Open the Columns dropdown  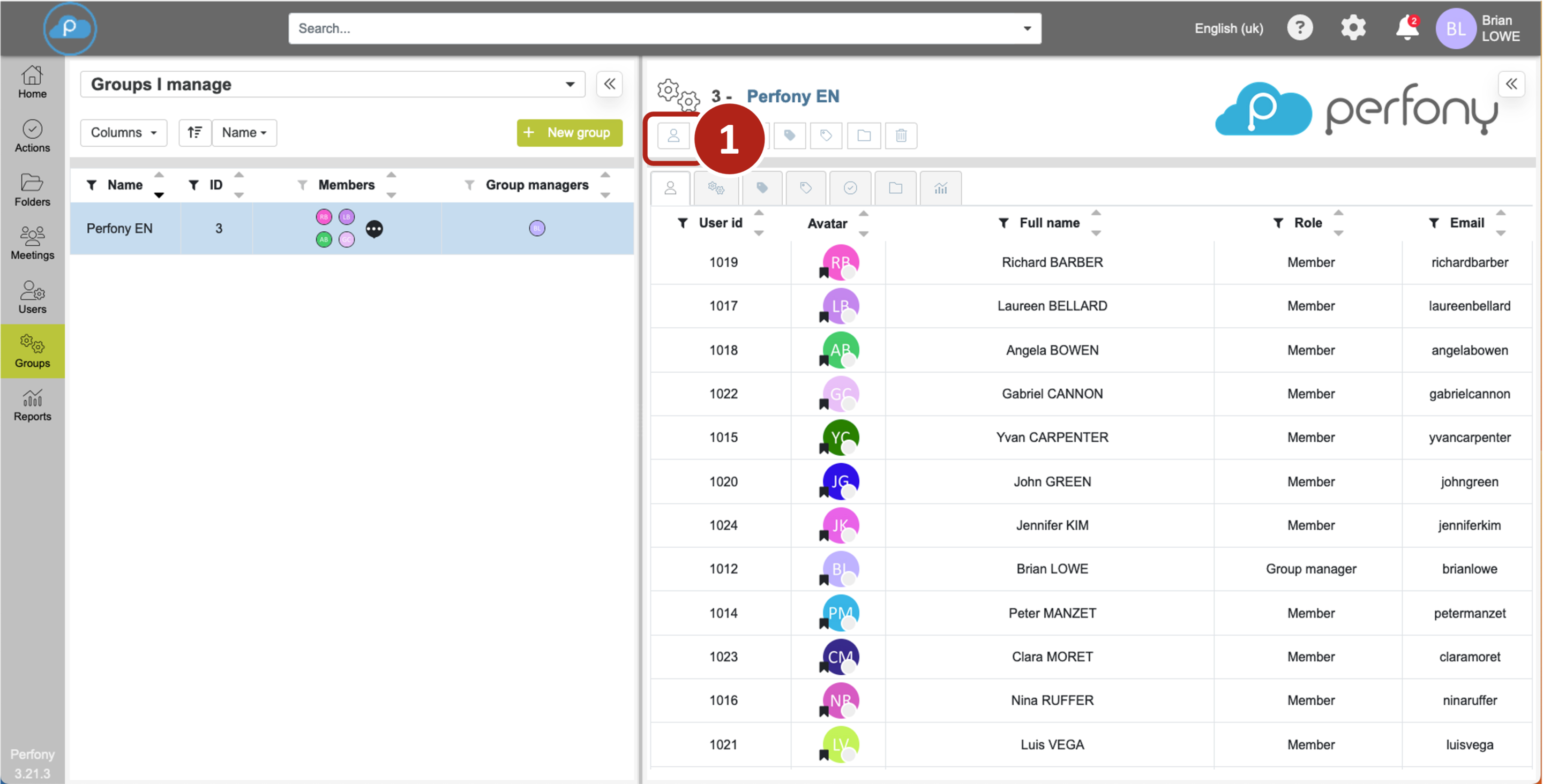pos(123,132)
